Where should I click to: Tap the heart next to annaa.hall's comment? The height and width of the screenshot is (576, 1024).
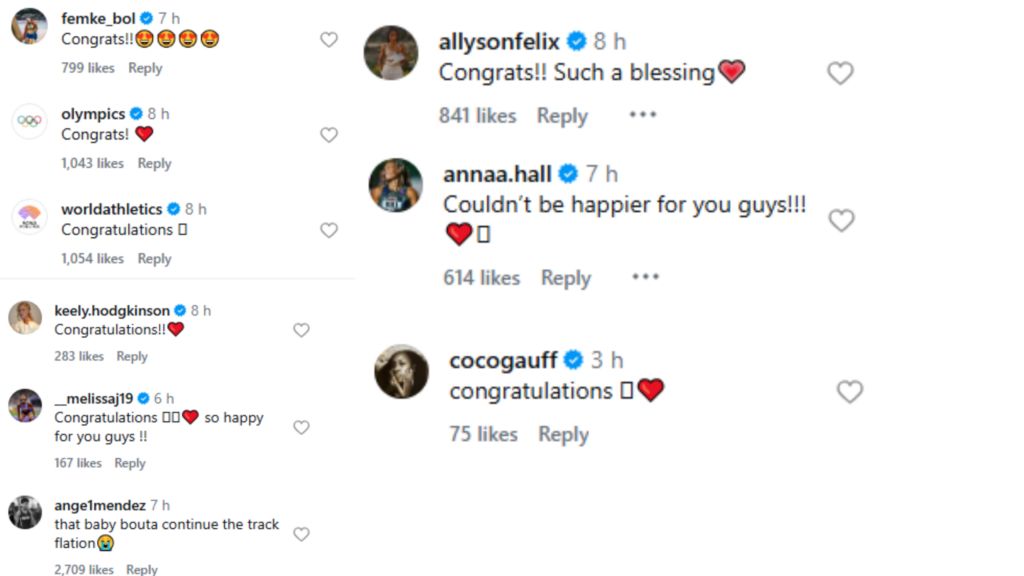pyautogui.click(x=841, y=220)
